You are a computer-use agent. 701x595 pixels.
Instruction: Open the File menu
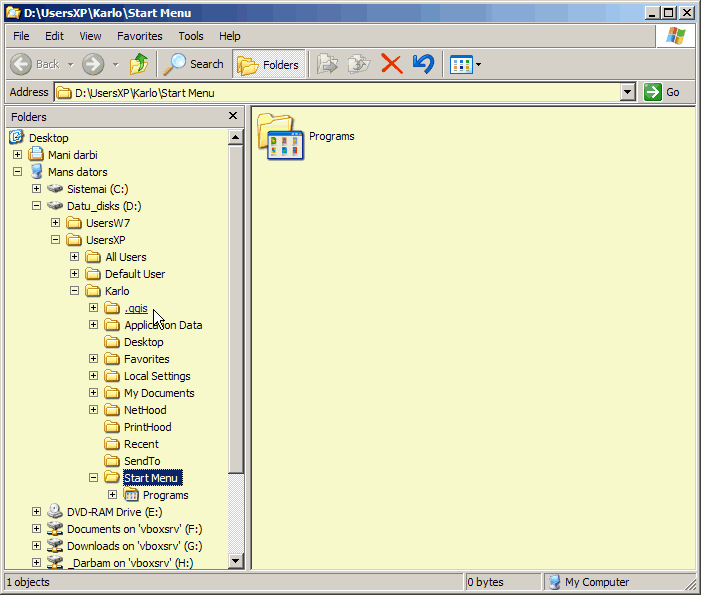coord(21,36)
